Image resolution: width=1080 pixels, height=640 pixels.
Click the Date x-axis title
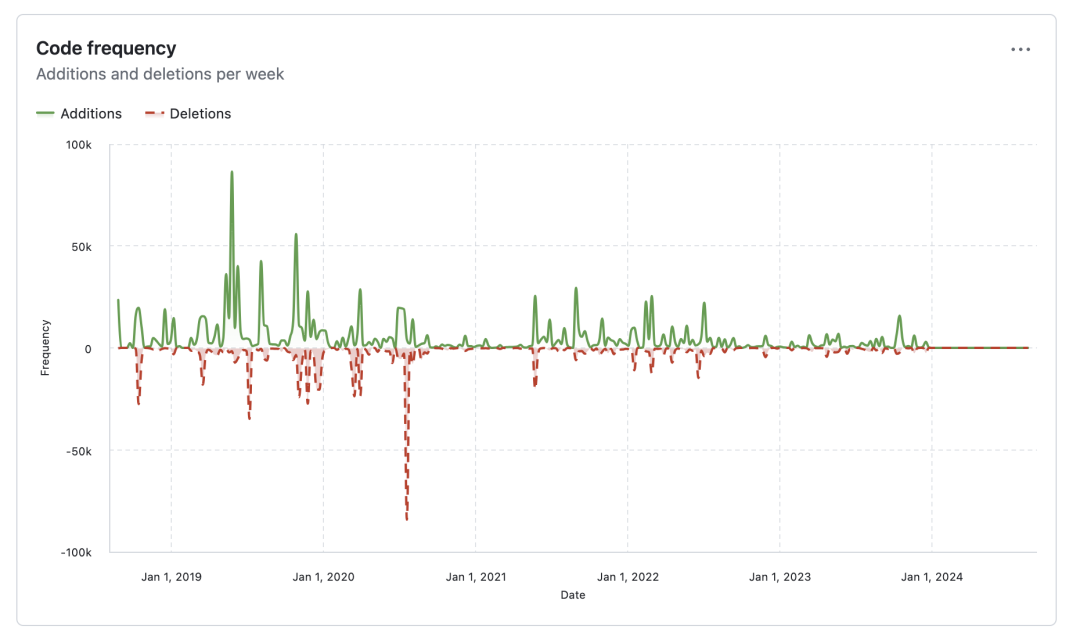tap(573, 595)
